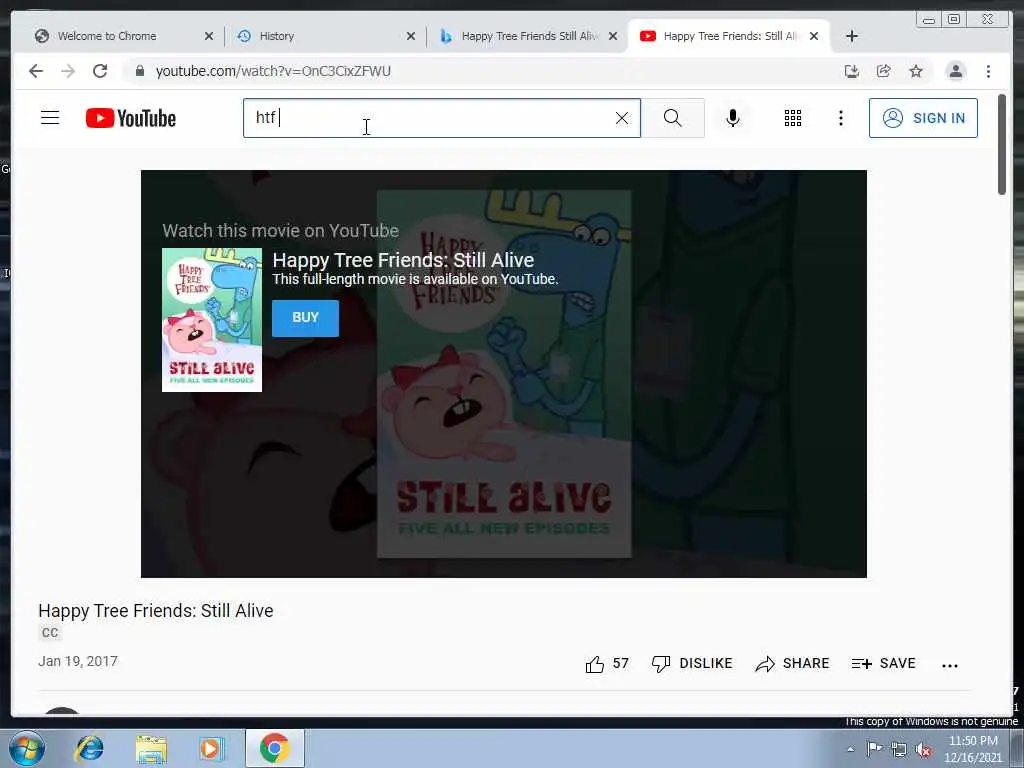
Task: Reload the YouTube page
Action: point(100,71)
